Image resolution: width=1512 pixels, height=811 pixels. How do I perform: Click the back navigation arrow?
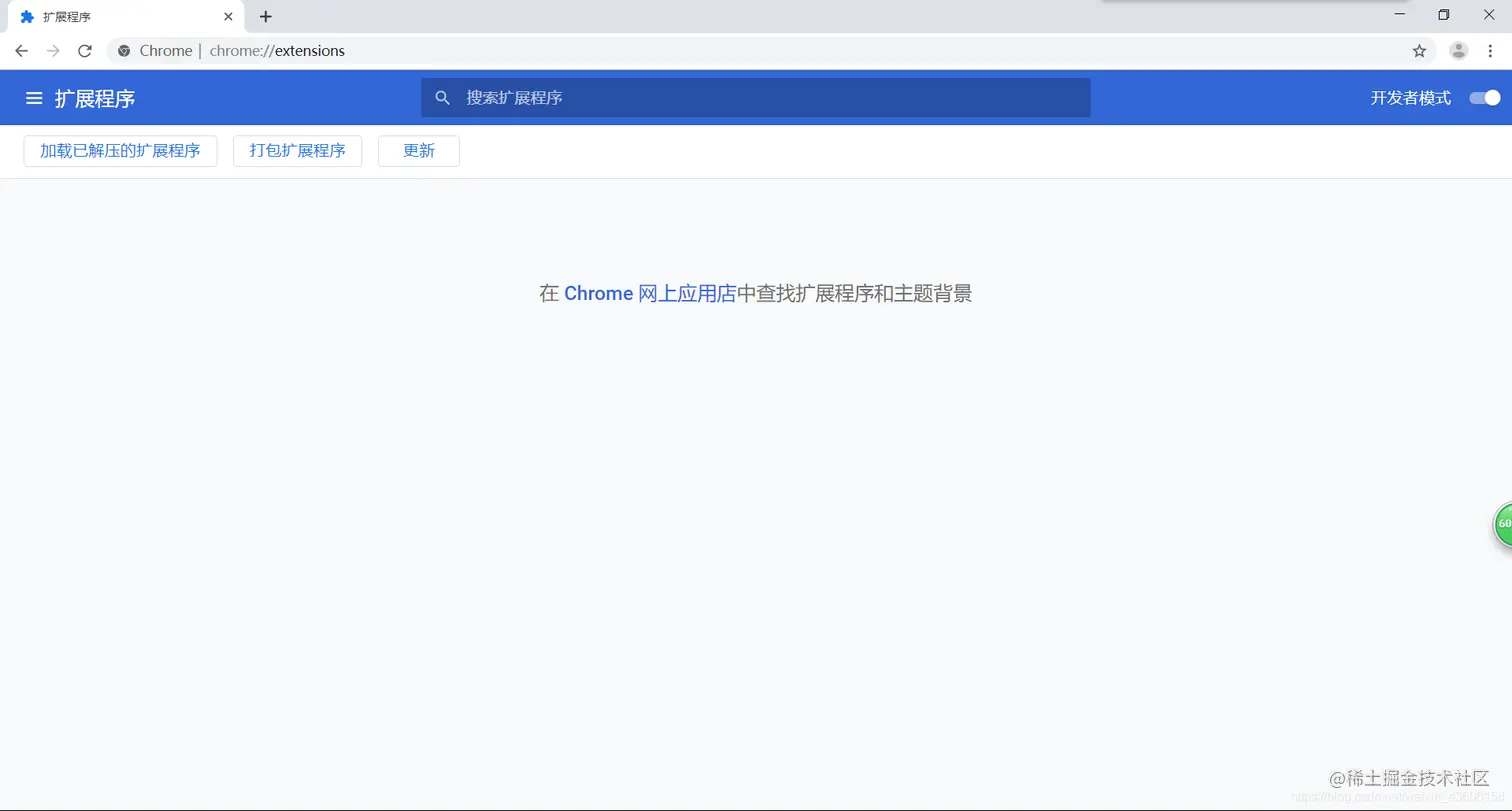(x=20, y=50)
